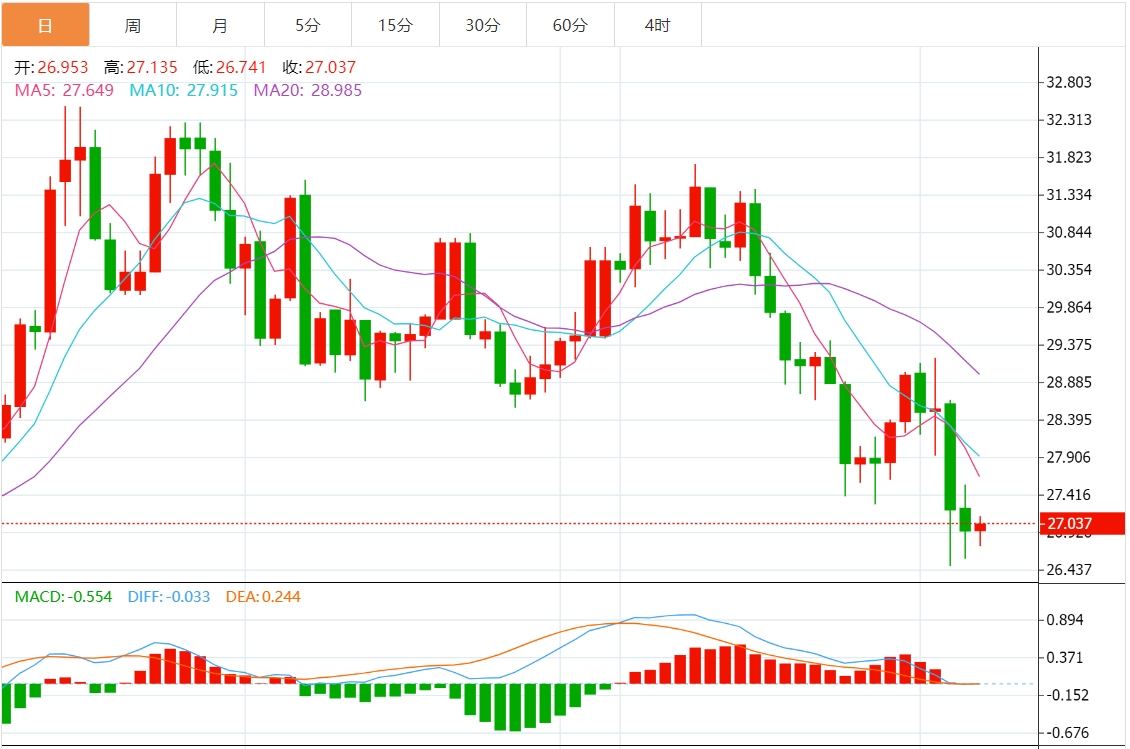Switch to the 60分 chart tab
This screenshot has width=1130, height=749.
[571, 25]
